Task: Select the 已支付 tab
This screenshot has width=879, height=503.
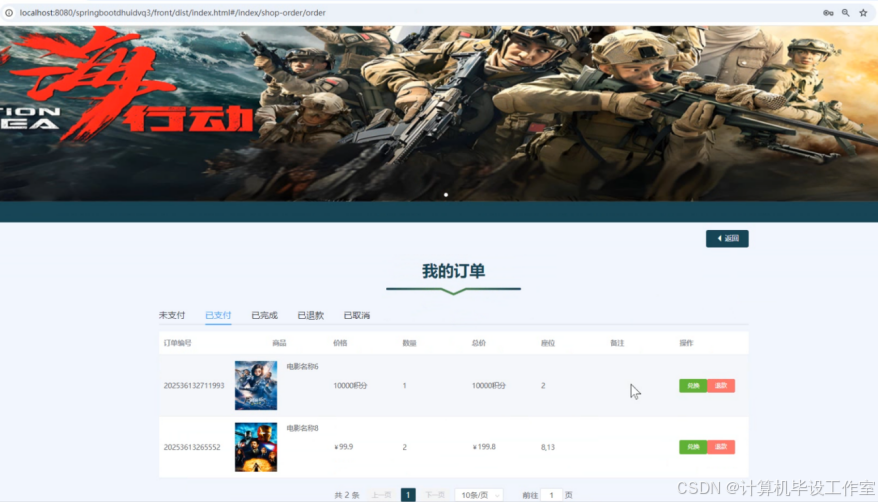Action: [218, 315]
